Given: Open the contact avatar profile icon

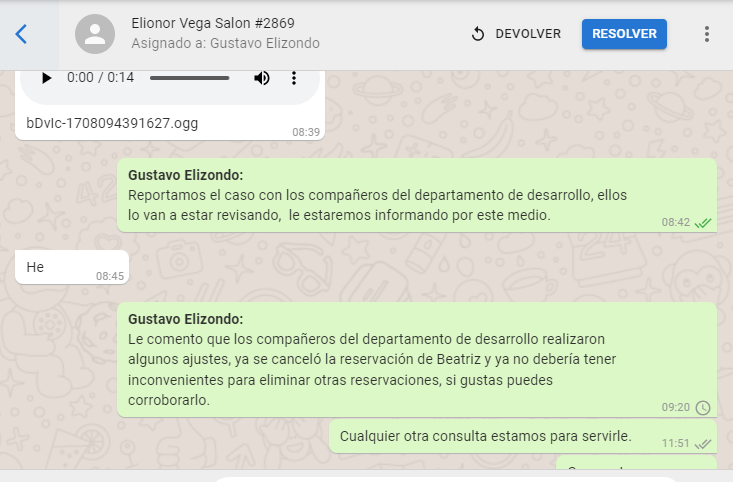Looking at the screenshot, I should [x=95, y=34].
